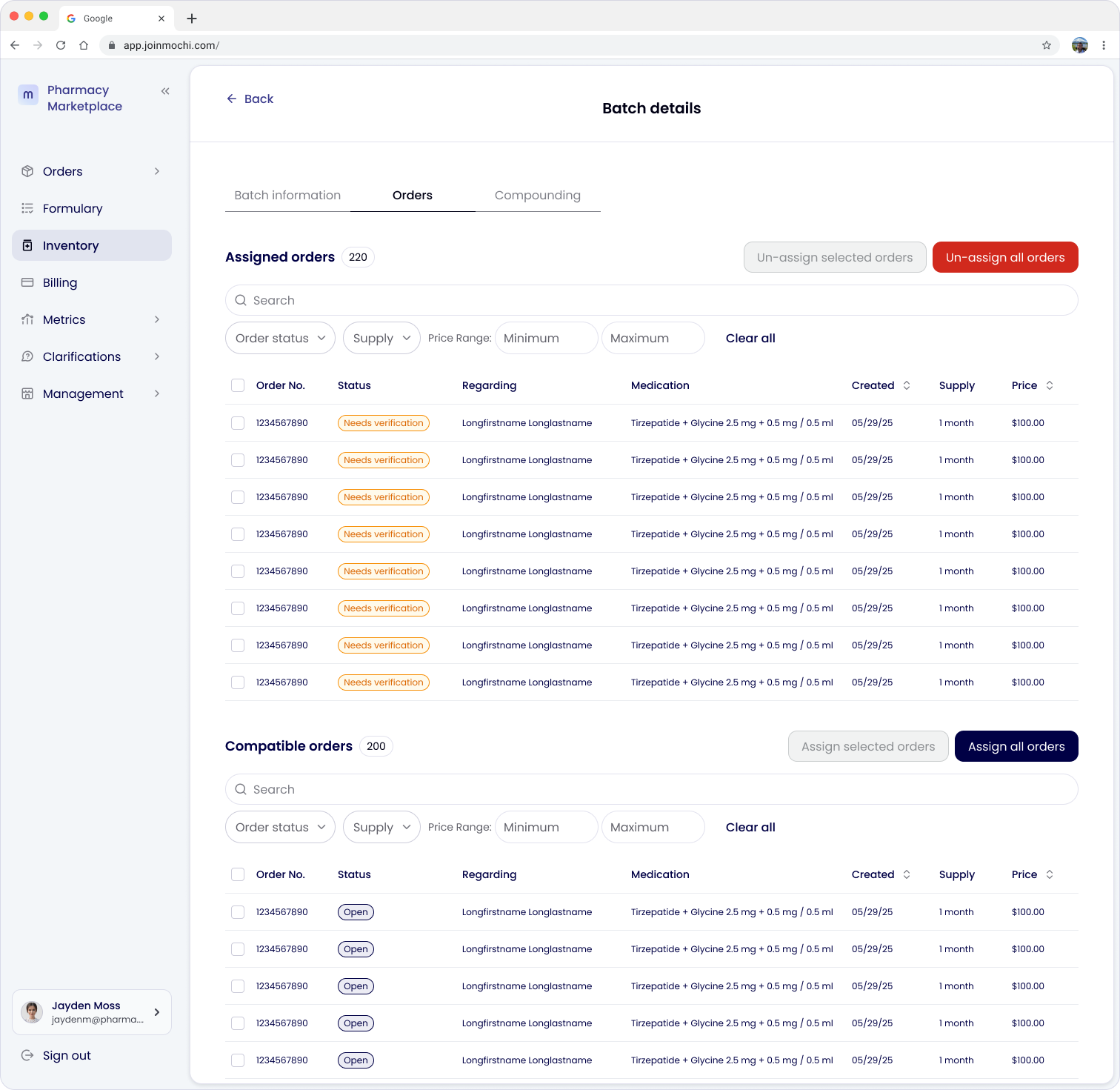Click the Inventory icon in sidebar

pos(27,245)
